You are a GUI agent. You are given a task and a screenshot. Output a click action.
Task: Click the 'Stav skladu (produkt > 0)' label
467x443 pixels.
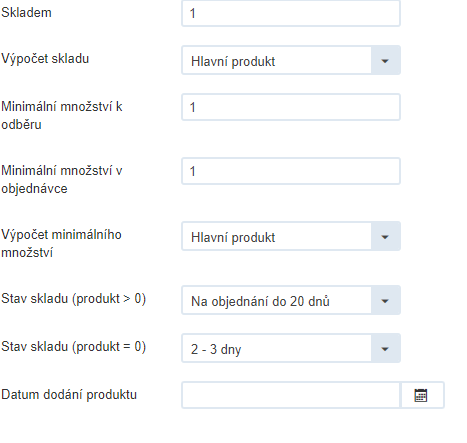pyautogui.click(x=74, y=299)
